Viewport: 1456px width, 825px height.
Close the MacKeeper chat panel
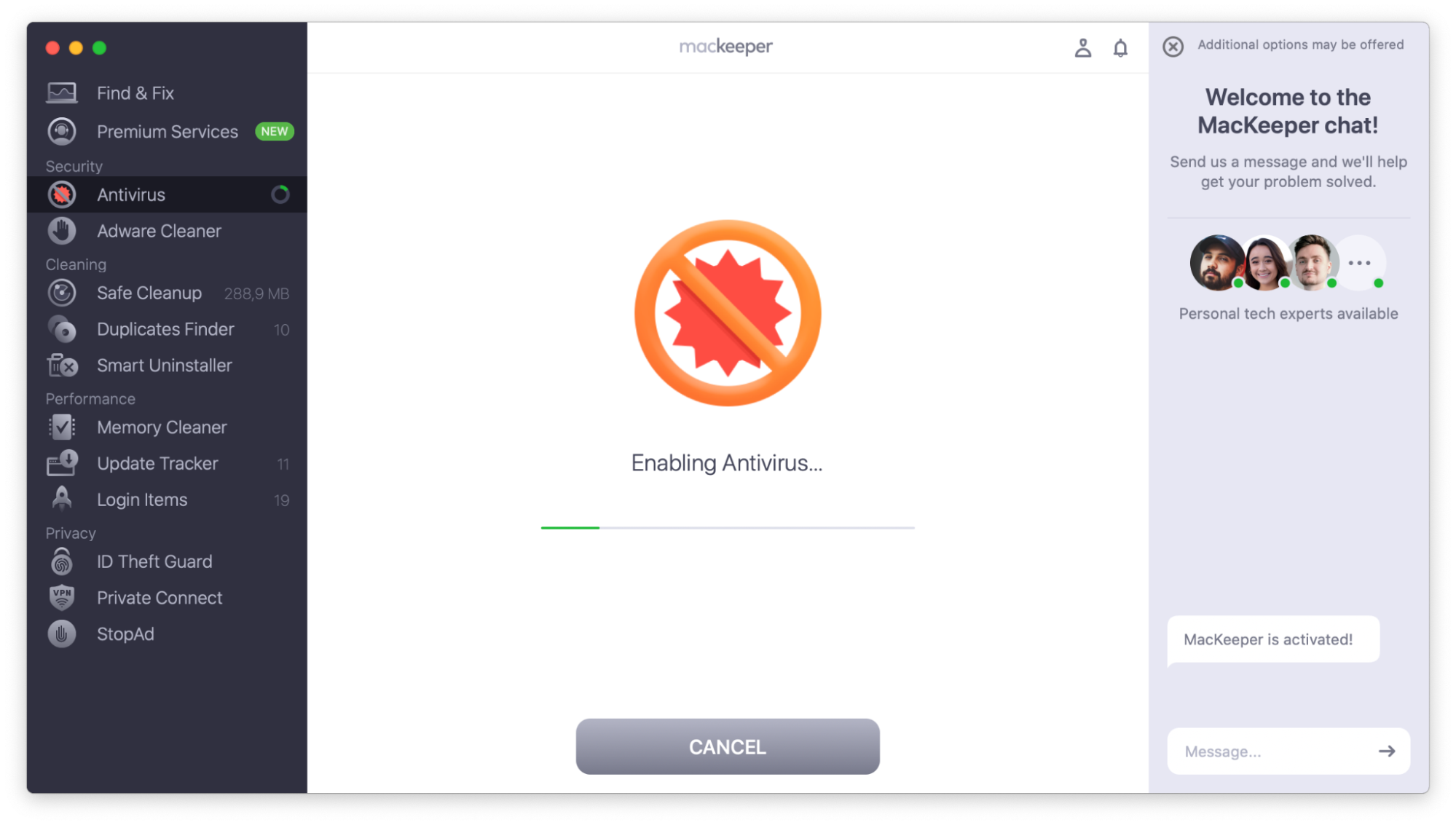[x=1173, y=47]
